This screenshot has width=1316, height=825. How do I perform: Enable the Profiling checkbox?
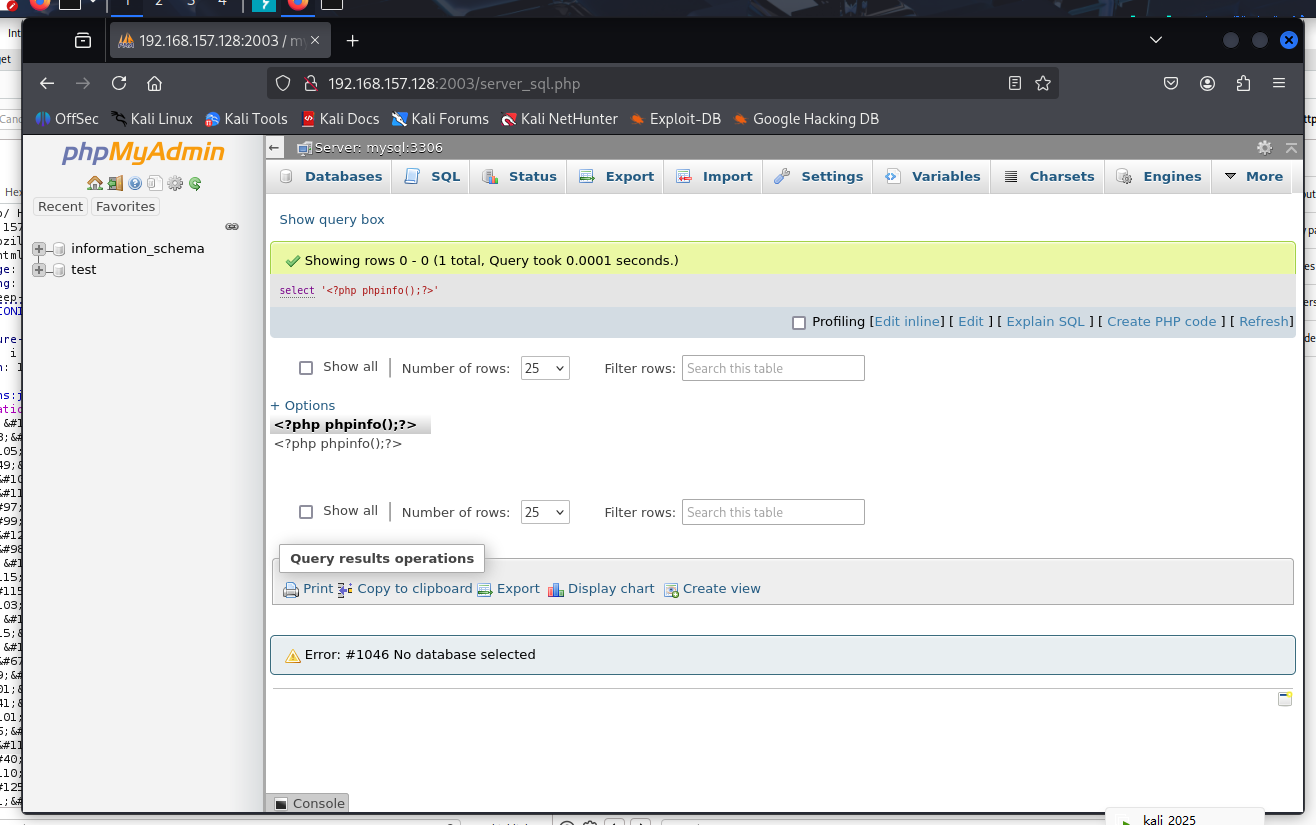(x=799, y=322)
